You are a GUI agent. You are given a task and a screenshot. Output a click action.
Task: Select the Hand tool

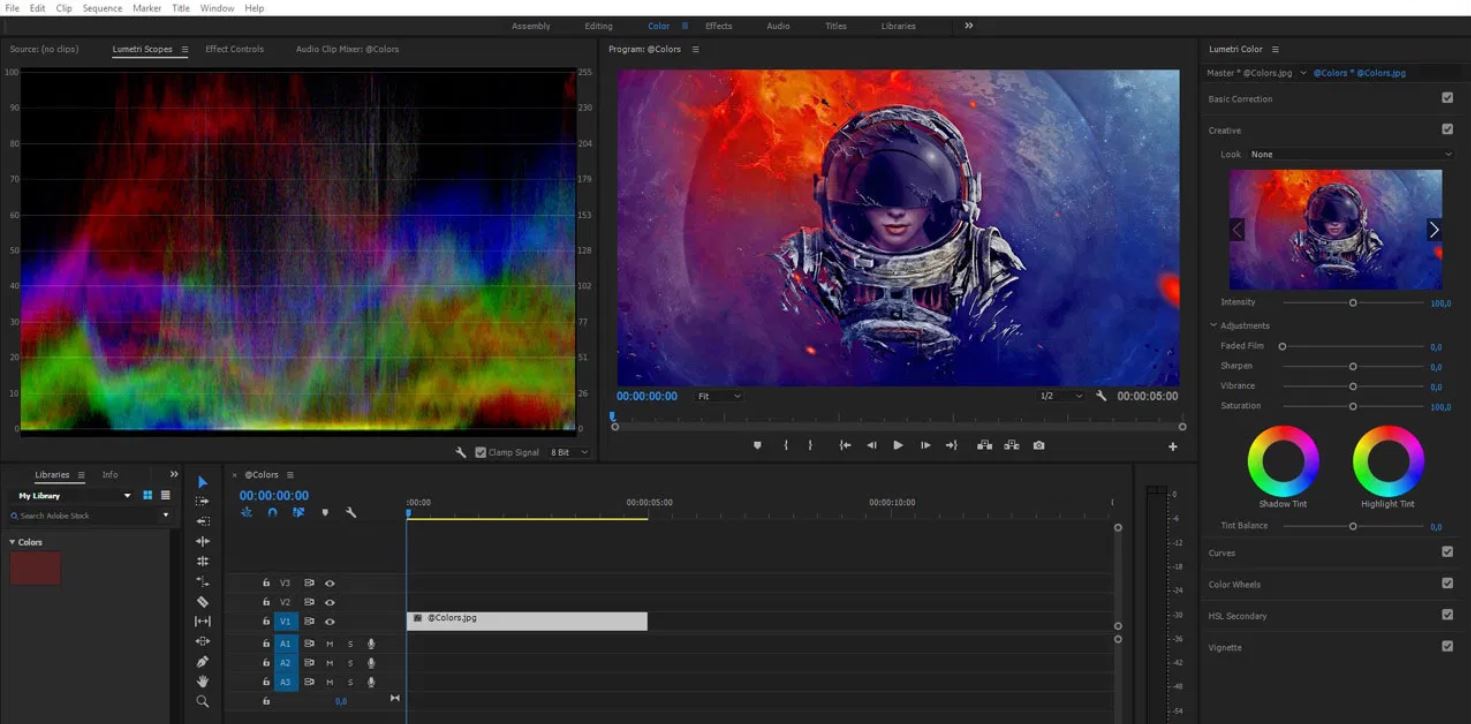(x=202, y=681)
